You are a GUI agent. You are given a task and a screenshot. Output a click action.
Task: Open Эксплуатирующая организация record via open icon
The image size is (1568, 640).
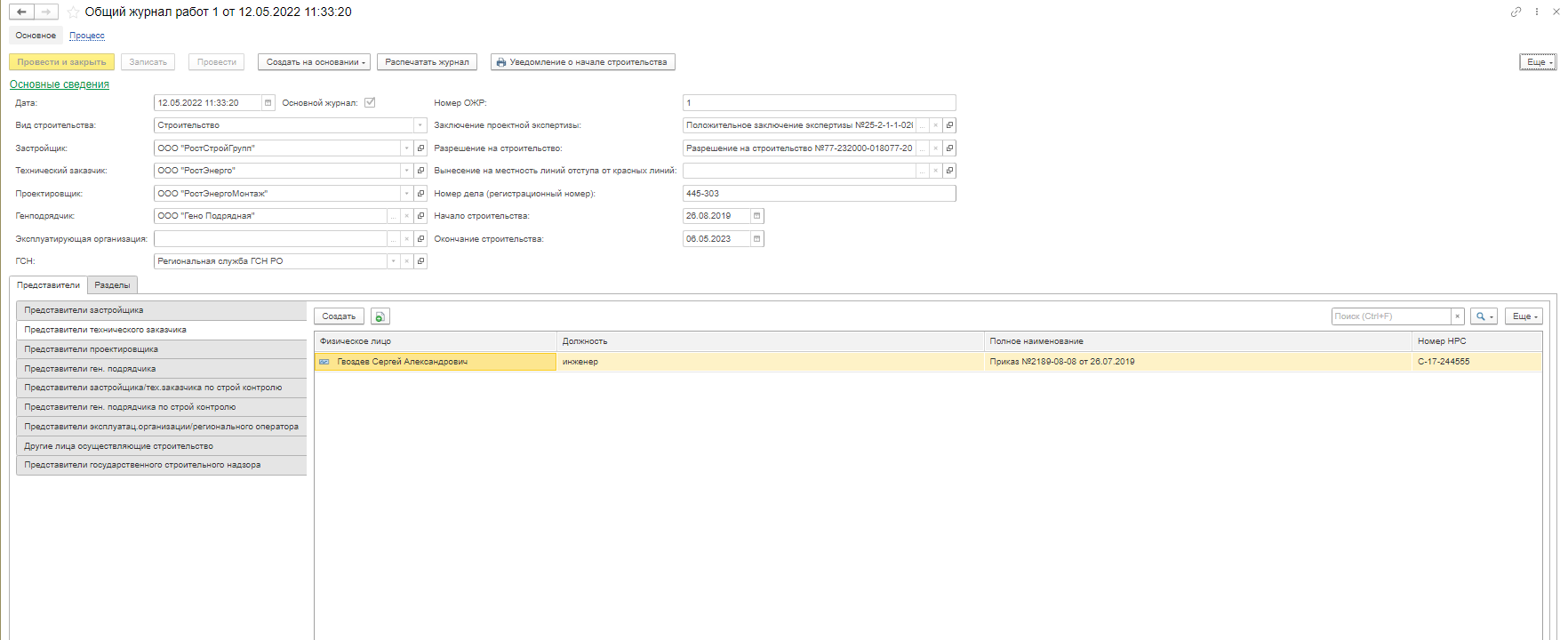pos(420,239)
